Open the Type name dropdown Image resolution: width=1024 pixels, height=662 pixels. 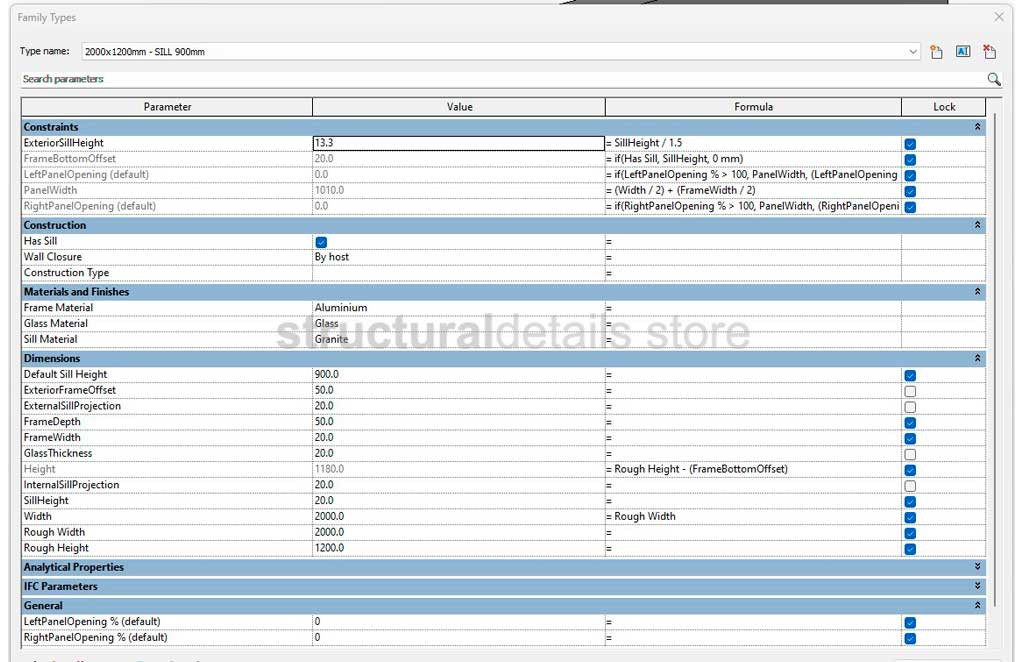913,52
